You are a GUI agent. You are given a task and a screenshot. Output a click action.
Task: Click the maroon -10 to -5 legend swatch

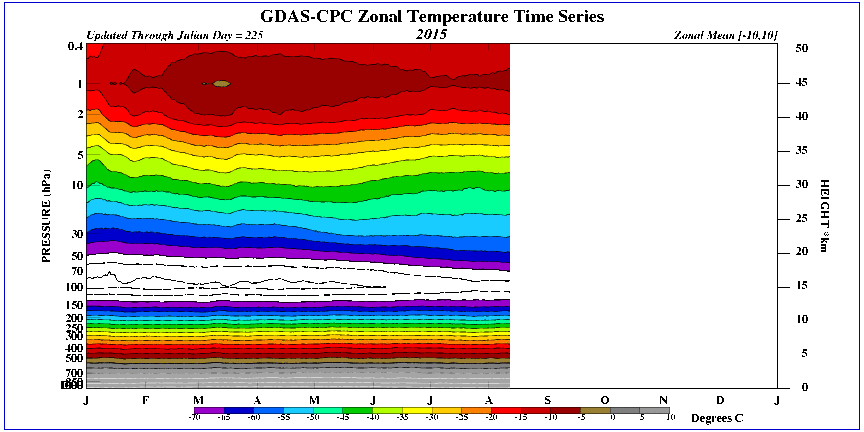pos(566,410)
